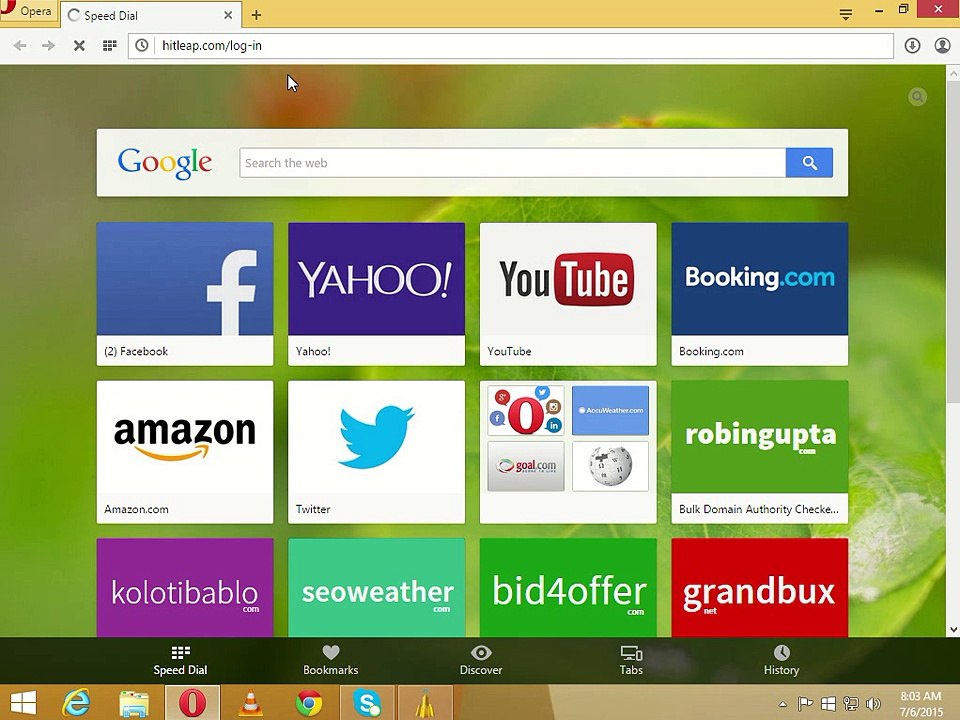Open the seoweather speed dial tile

click(x=377, y=588)
